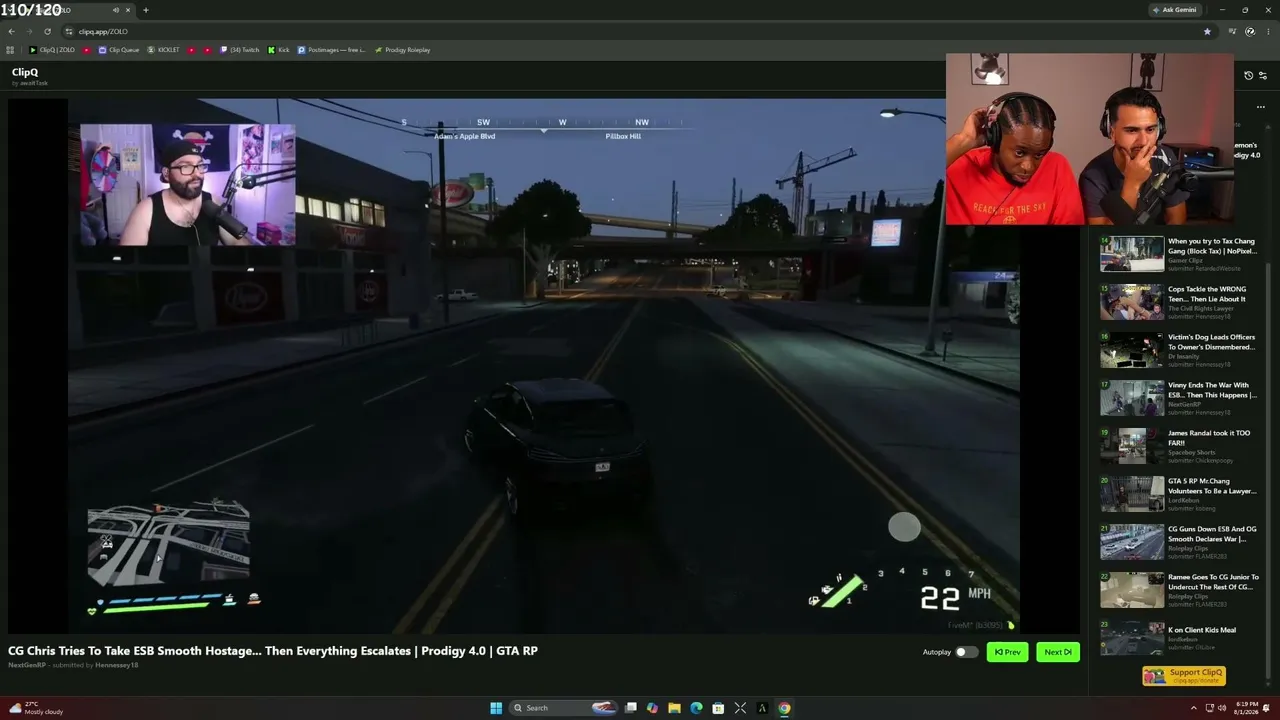Open the Kick bookmark
Image resolution: width=1280 pixels, height=720 pixels.
[279, 50]
